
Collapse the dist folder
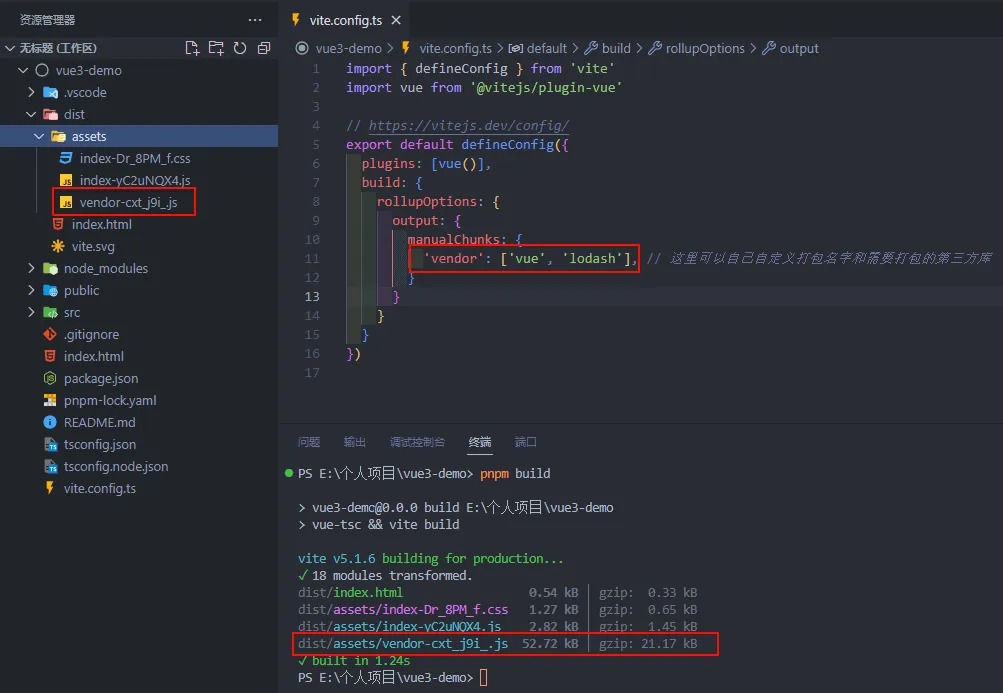tap(31, 115)
